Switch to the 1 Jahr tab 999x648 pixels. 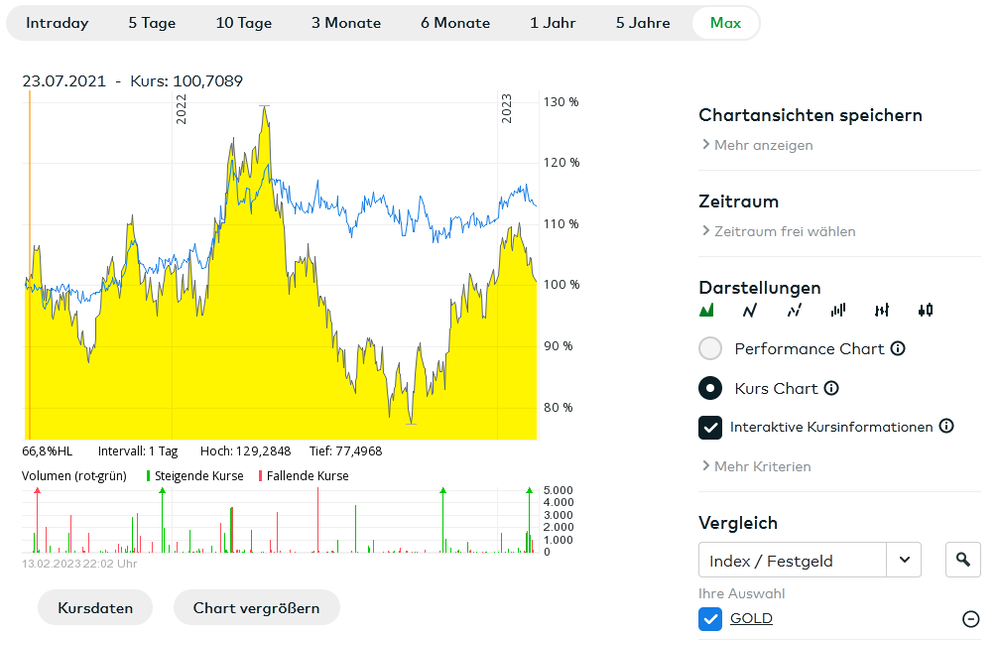coord(553,23)
